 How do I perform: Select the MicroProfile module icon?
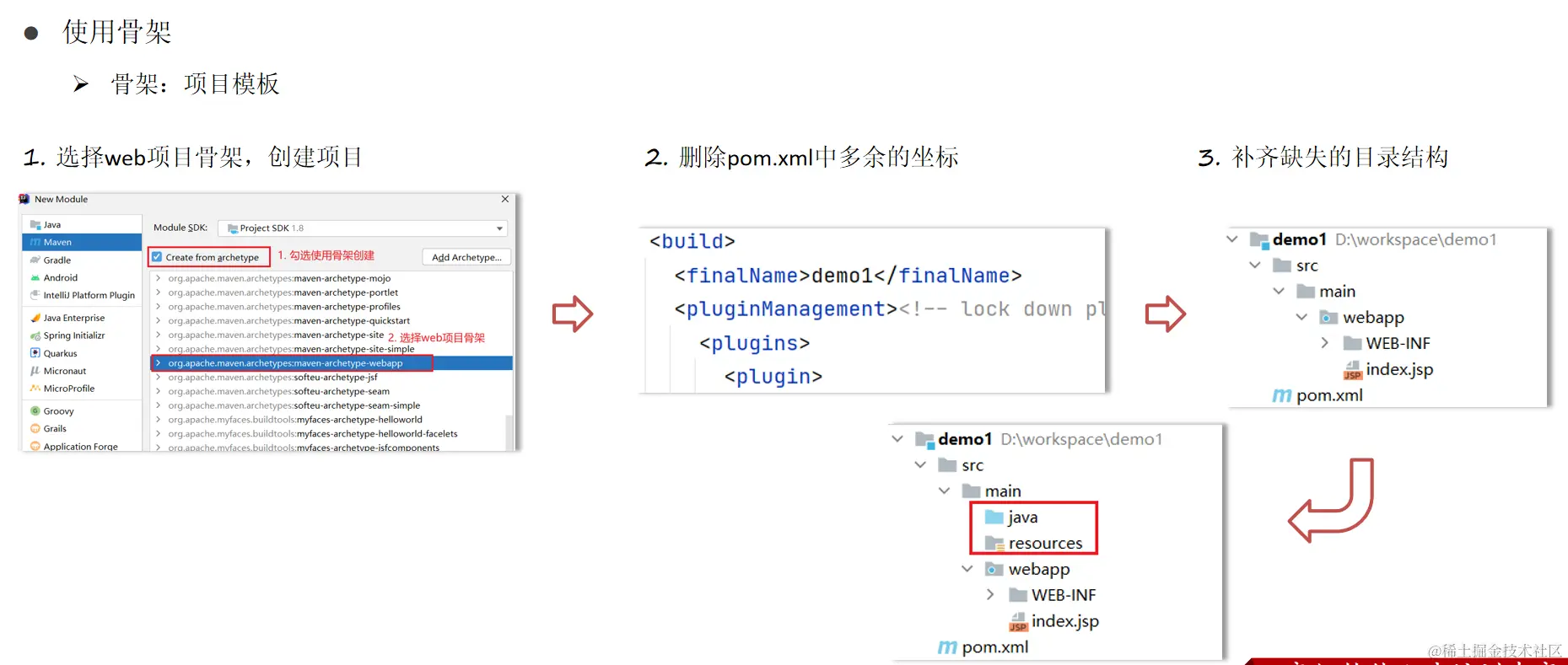coord(35,389)
